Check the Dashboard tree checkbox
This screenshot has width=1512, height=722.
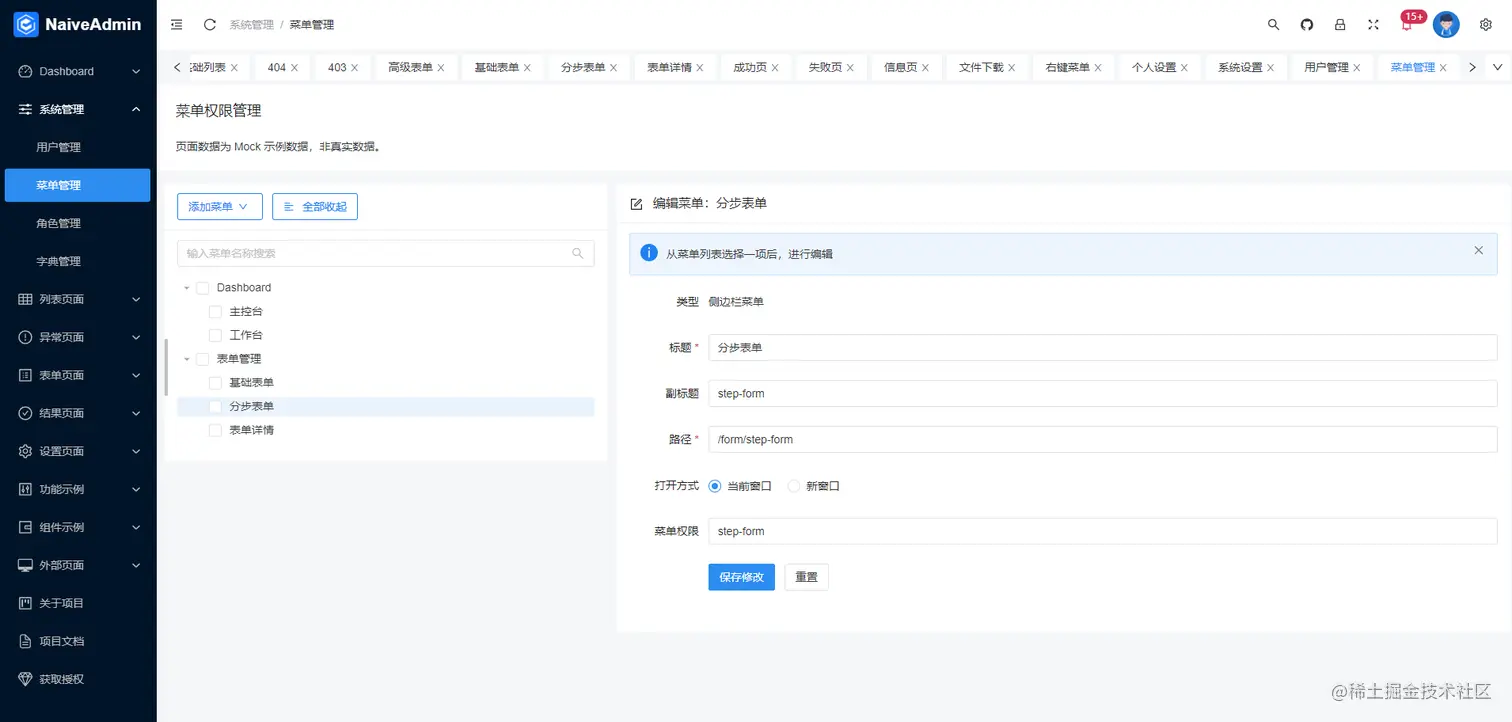203,288
